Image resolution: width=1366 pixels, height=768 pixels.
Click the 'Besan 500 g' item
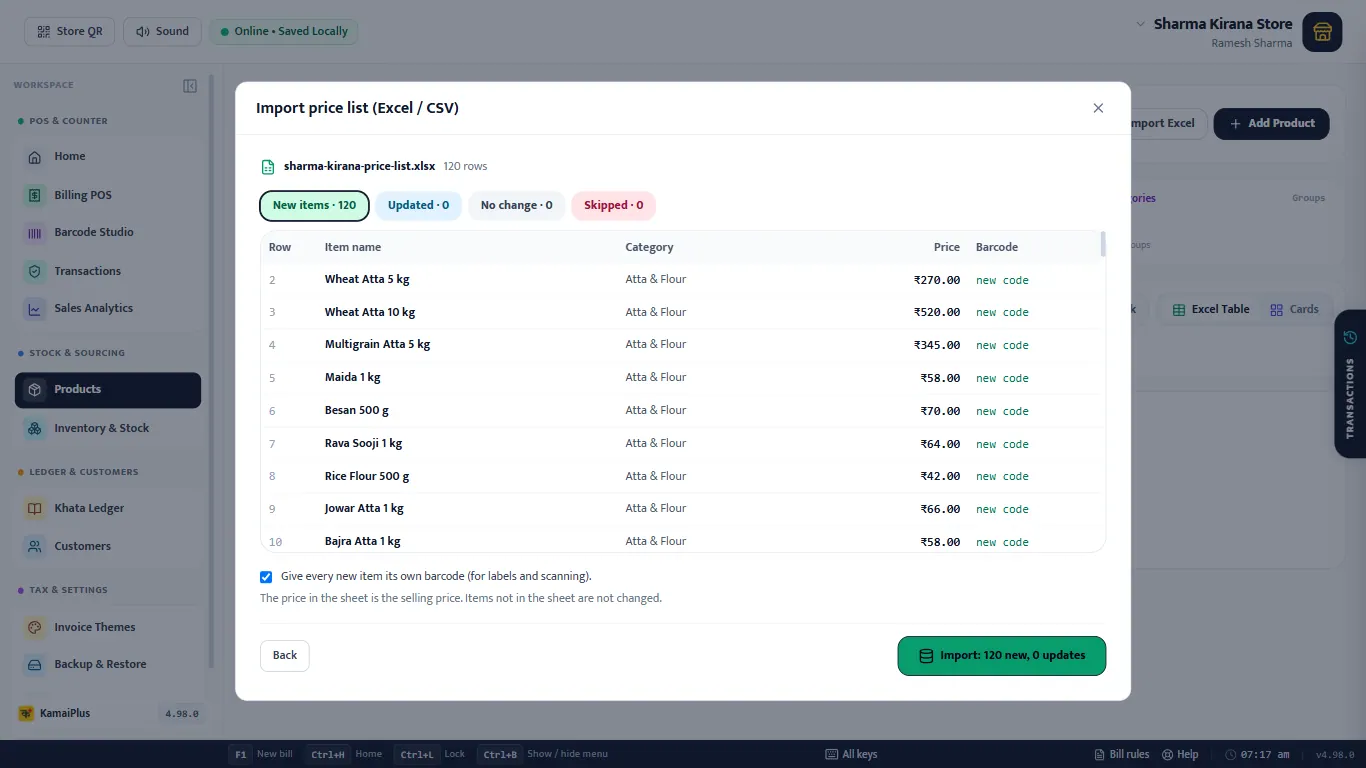point(357,411)
